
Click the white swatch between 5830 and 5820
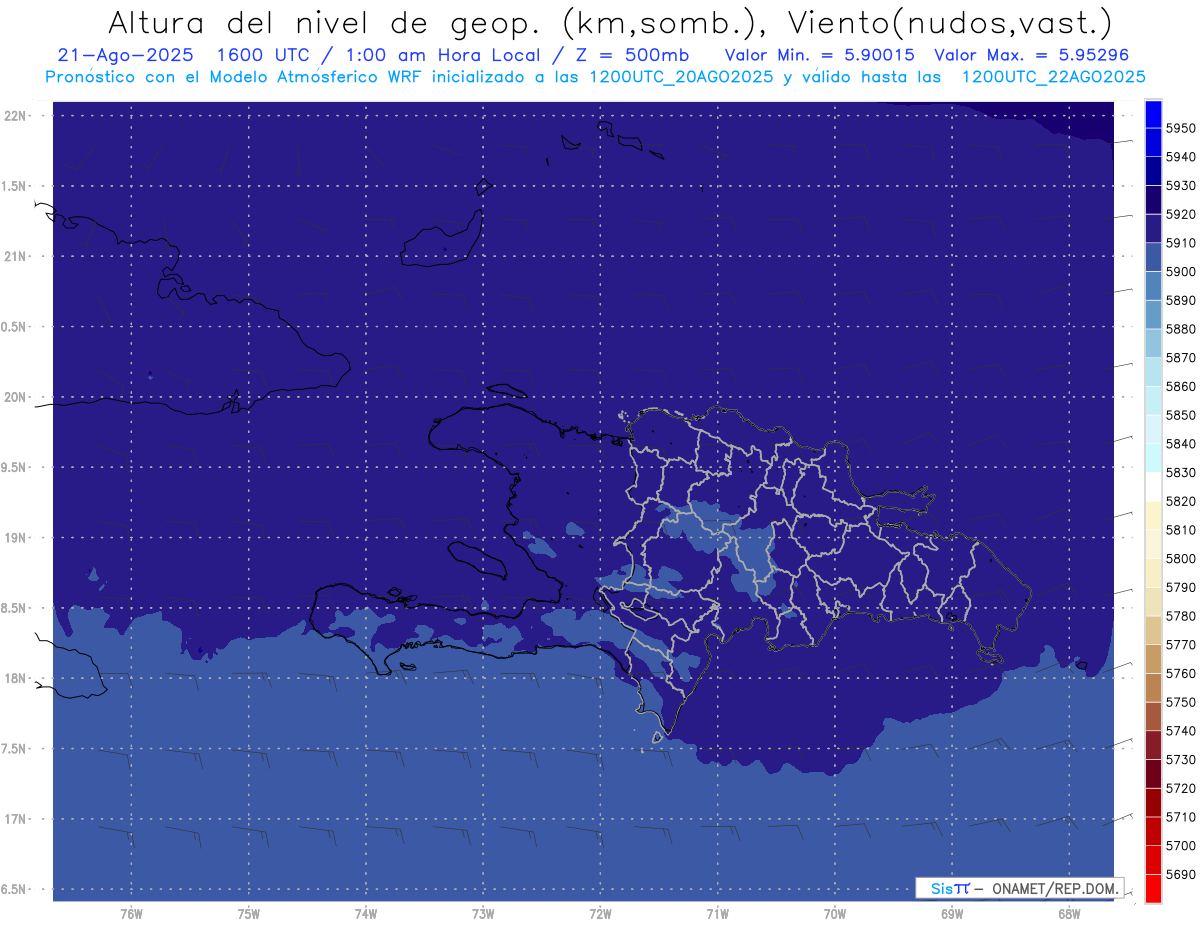[x=1153, y=487]
